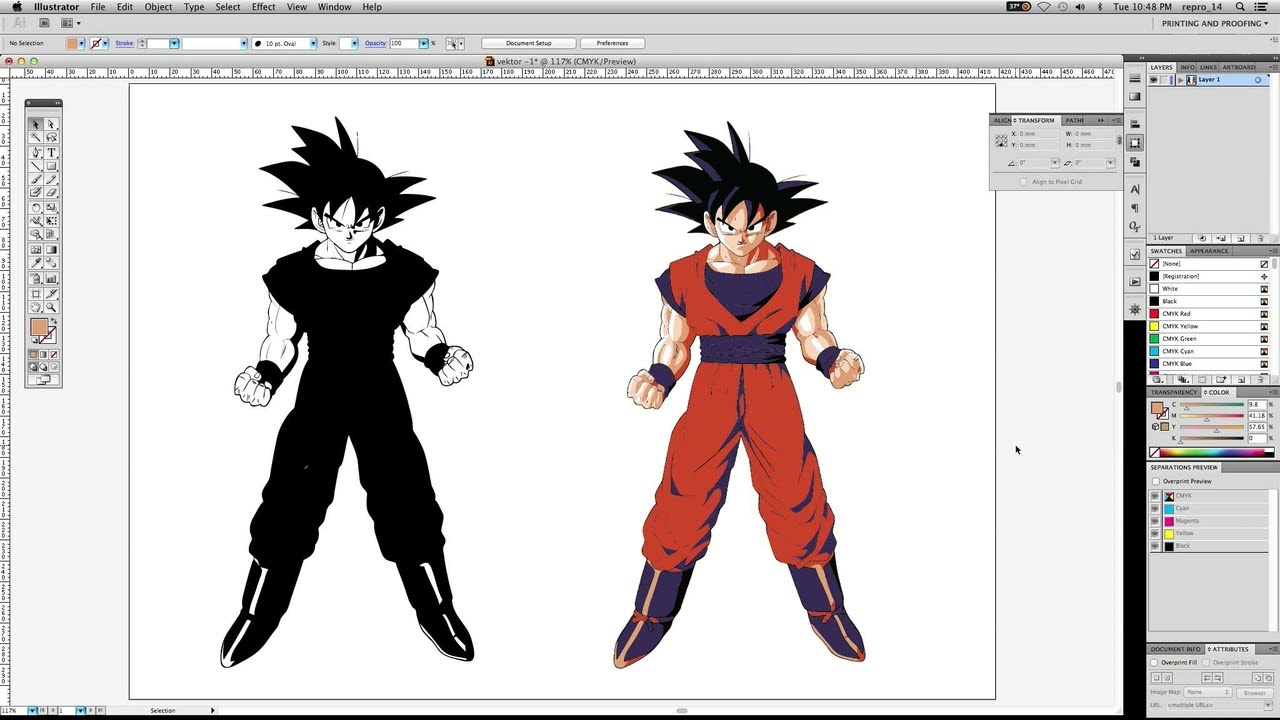This screenshot has height=720, width=1280.
Task: Select the Paintbrush tool
Action: (x=35, y=179)
